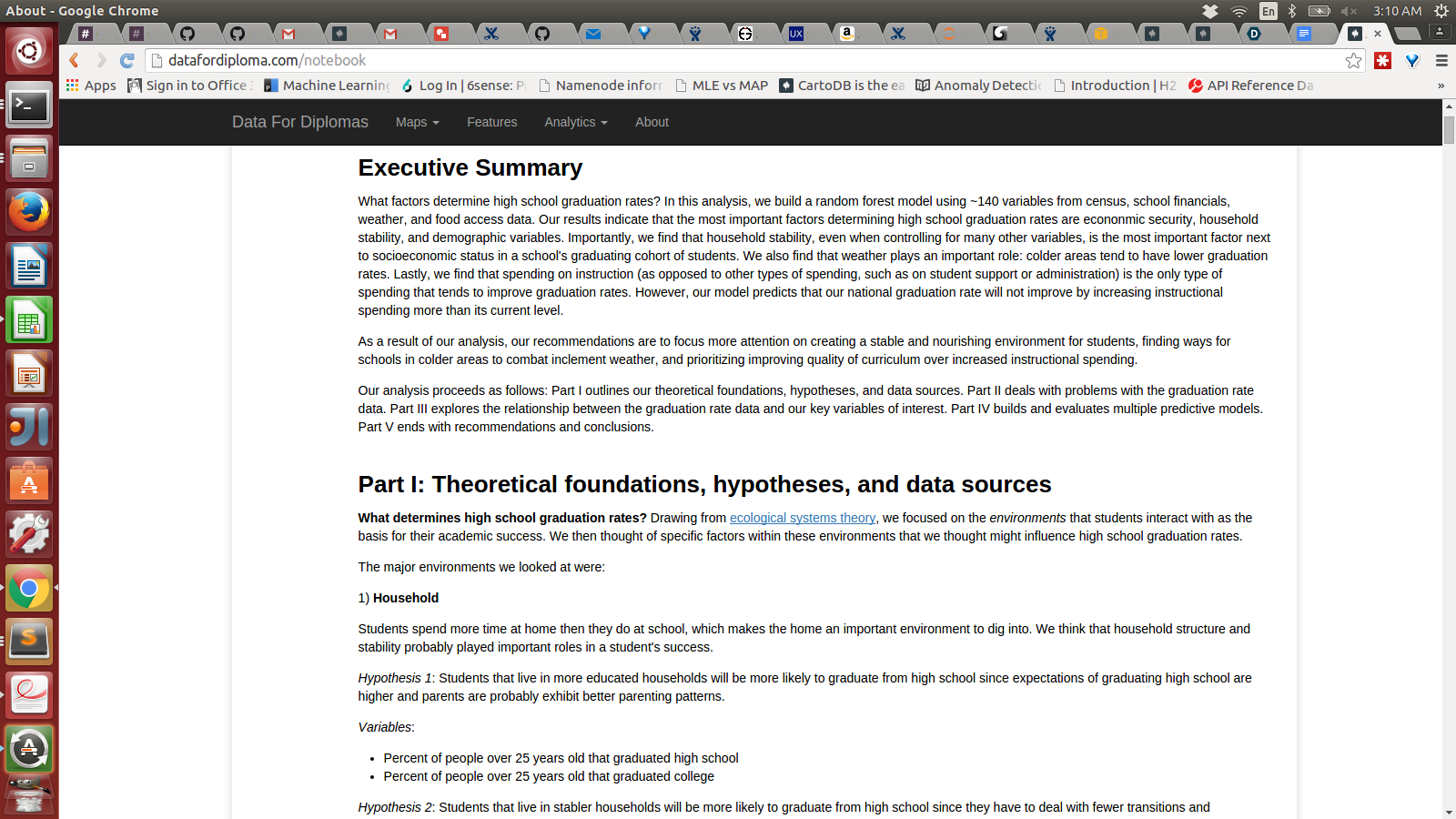Open the MLE vs MAP bookmark

pyautogui.click(x=723, y=86)
